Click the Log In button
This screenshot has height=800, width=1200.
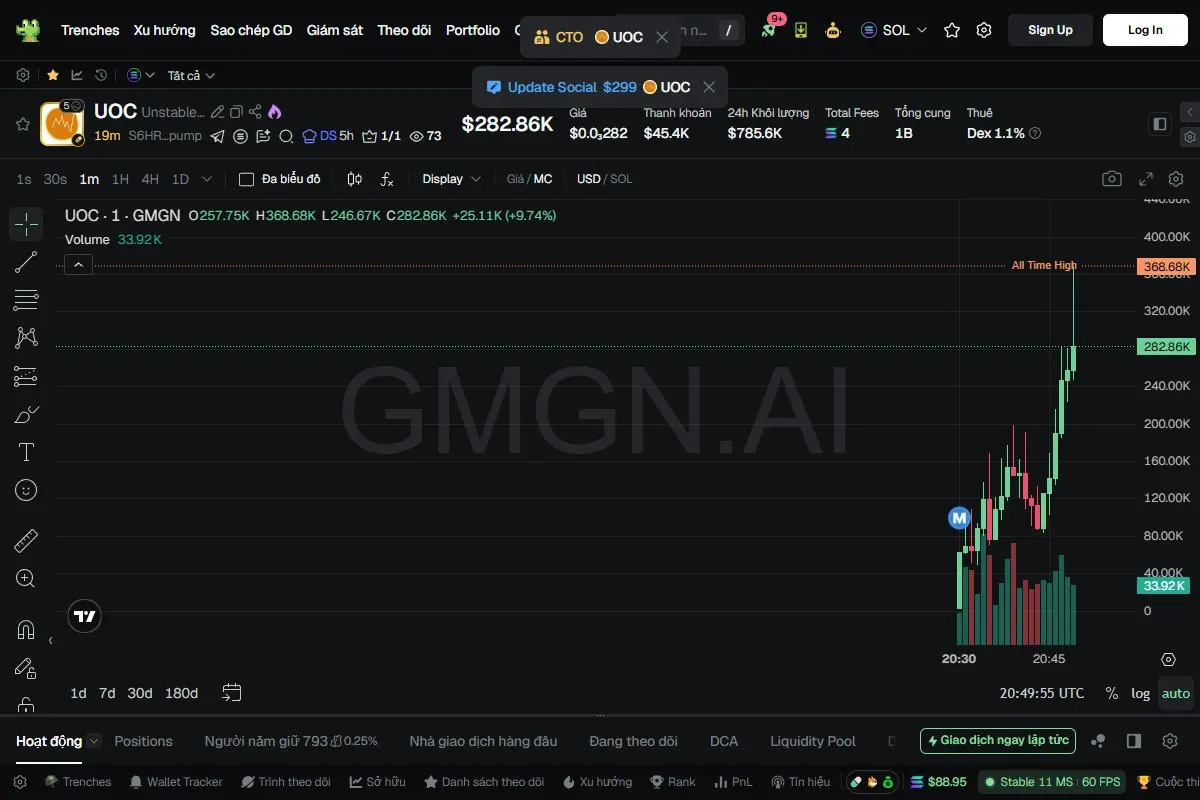[x=1145, y=30]
